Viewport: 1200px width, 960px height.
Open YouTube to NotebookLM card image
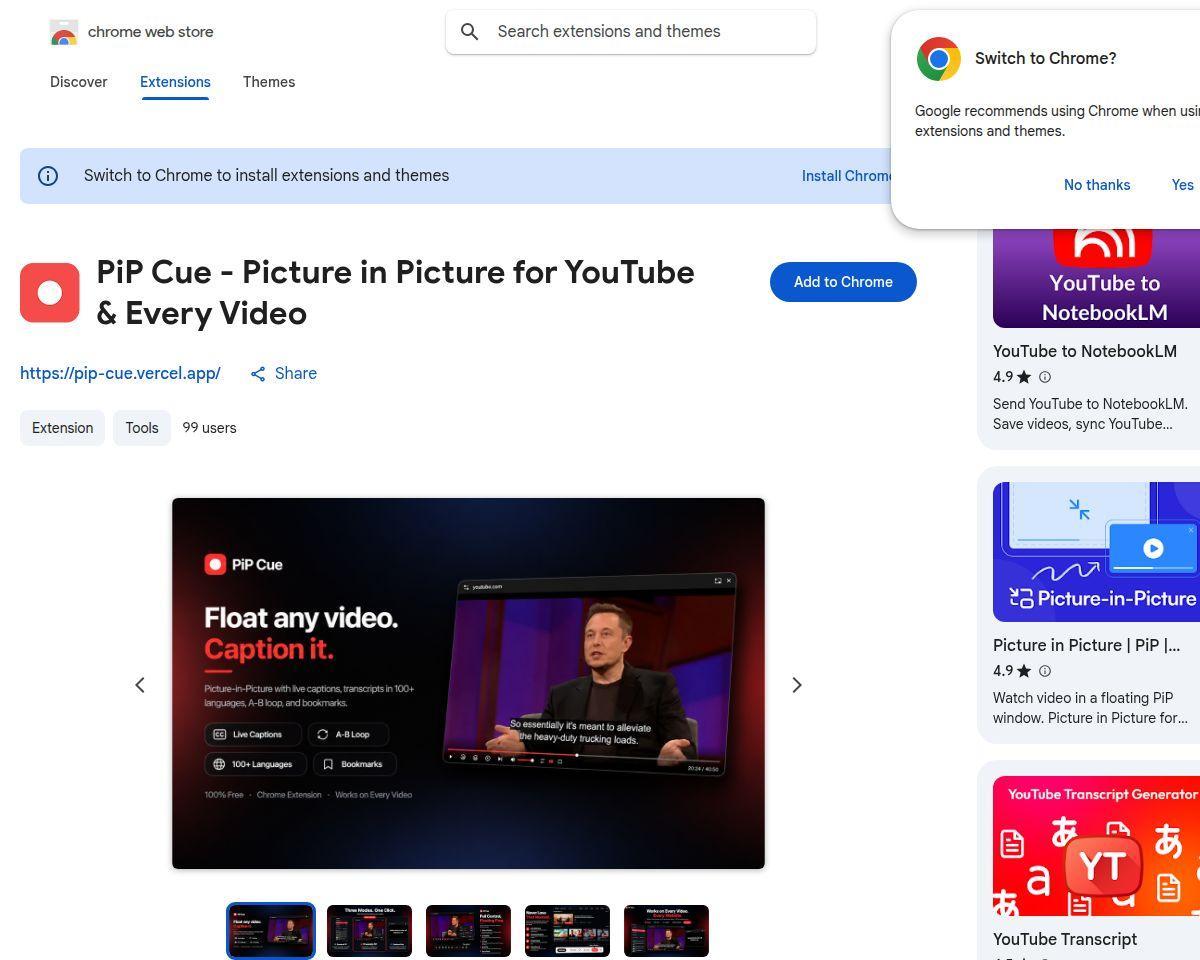pos(1096,278)
